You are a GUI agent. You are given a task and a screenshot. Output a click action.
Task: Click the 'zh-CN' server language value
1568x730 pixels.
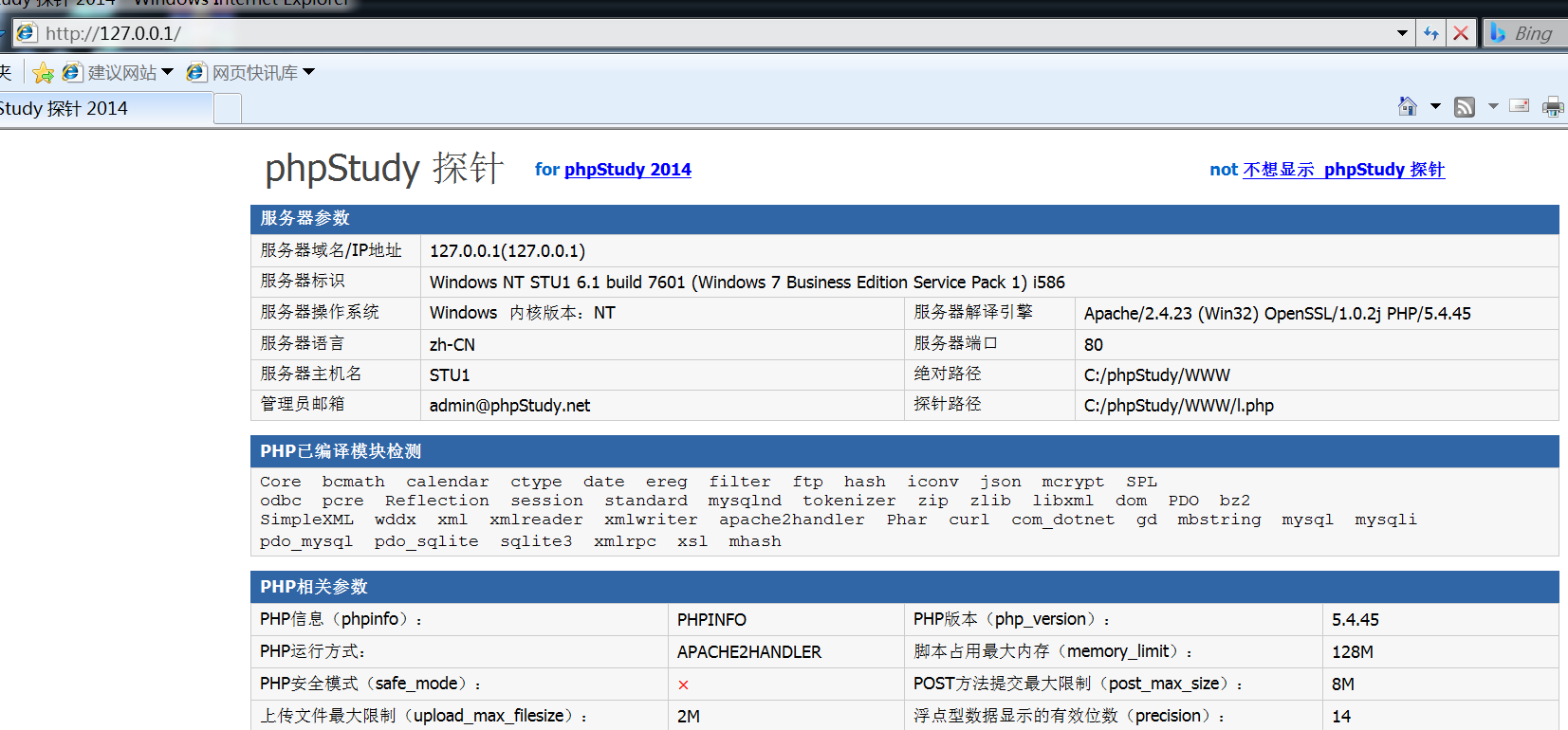(x=452, y=345)
